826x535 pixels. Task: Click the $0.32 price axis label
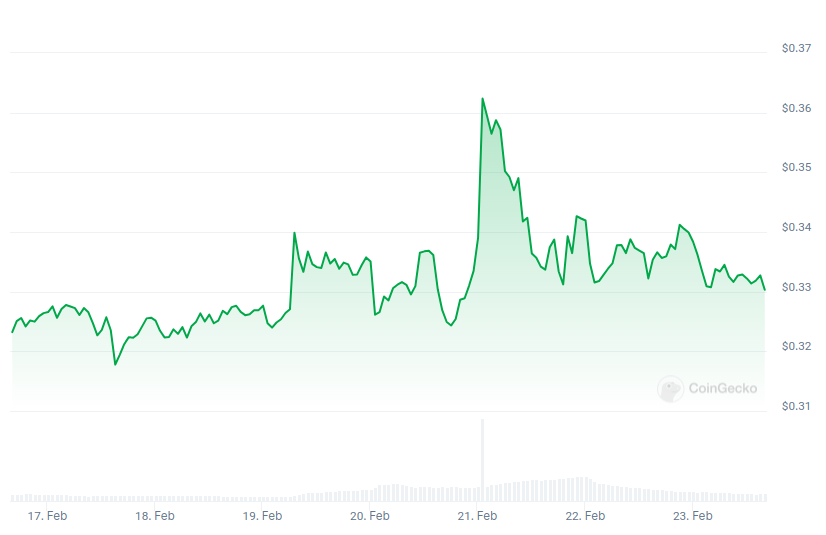point(796,346)
